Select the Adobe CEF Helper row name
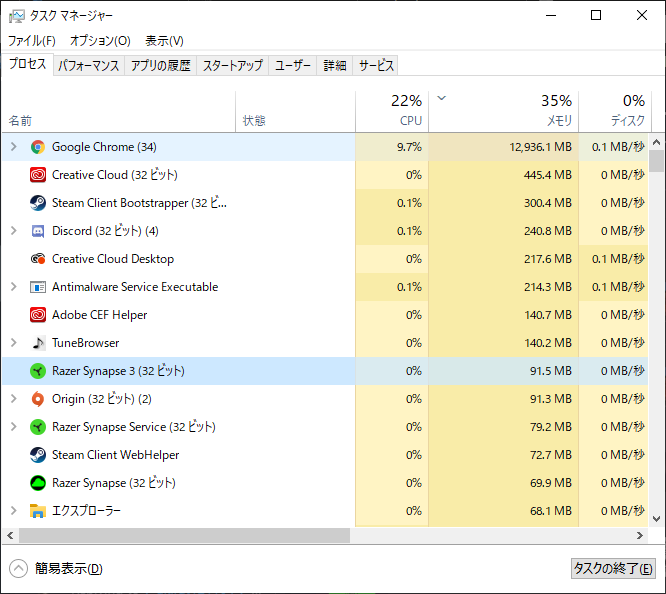666x594 pixels. pyautogui.click(x=99, y=315)
